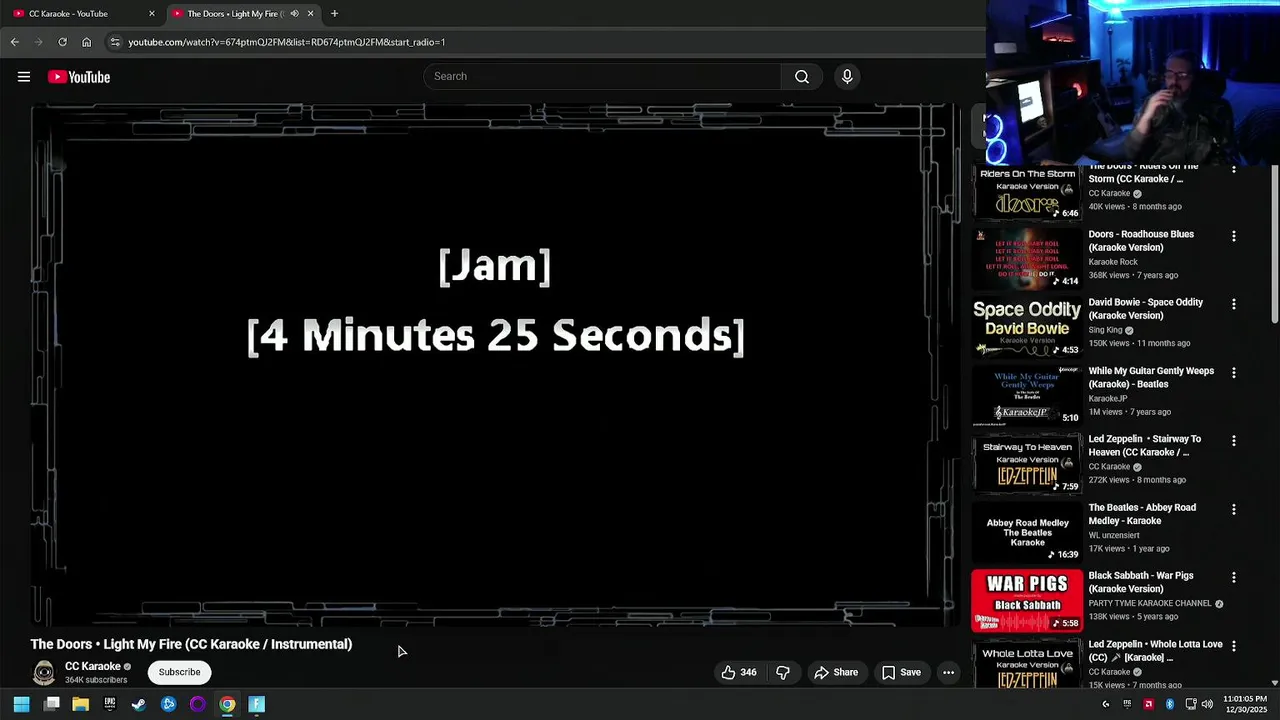Screen dimensions: 1280x720
Task: Click 'Sing King' channel name
Action: [1106, 330]
